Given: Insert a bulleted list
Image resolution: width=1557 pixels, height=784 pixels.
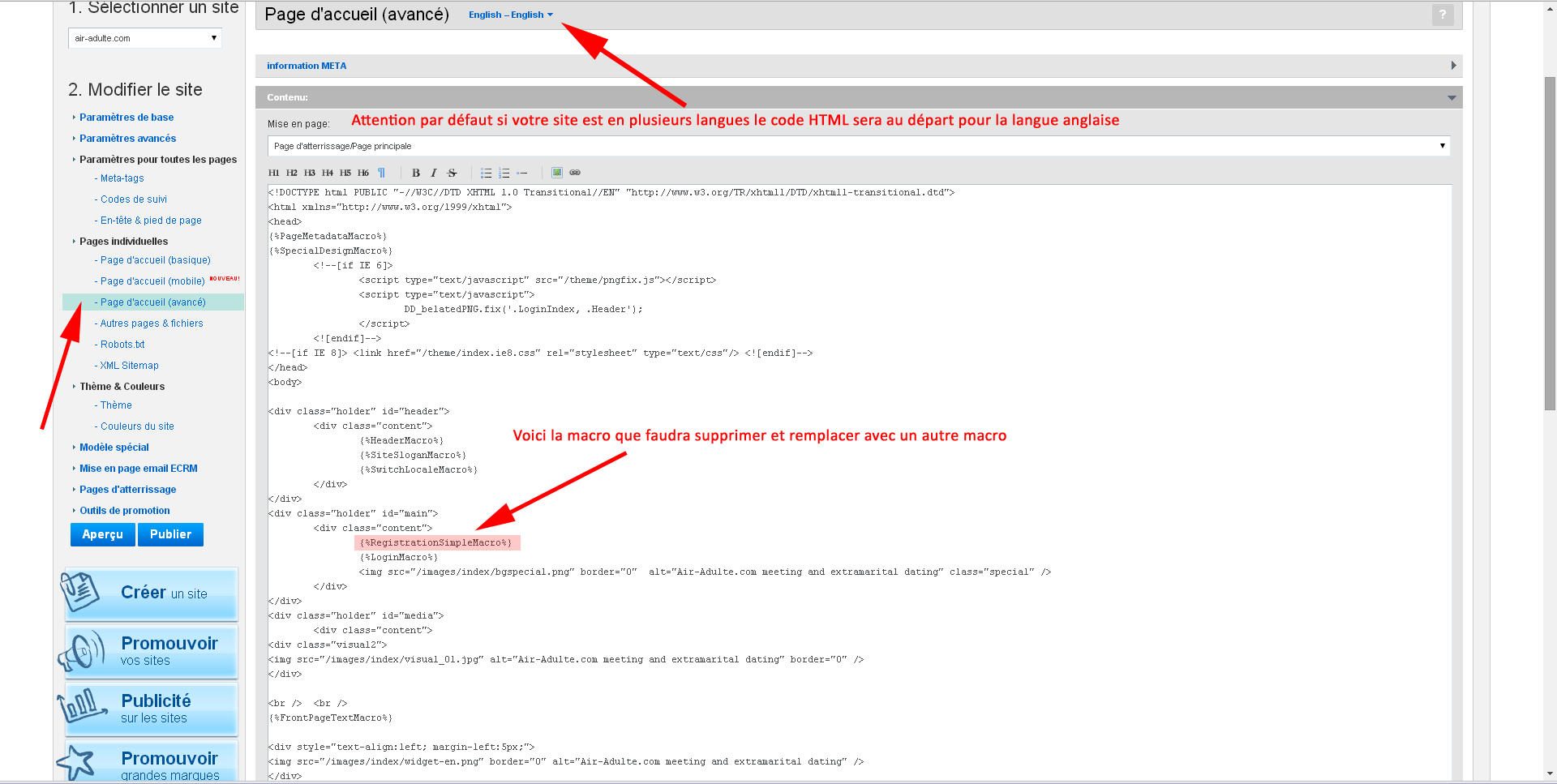Looking at the screenshot, I should [487, 173].
